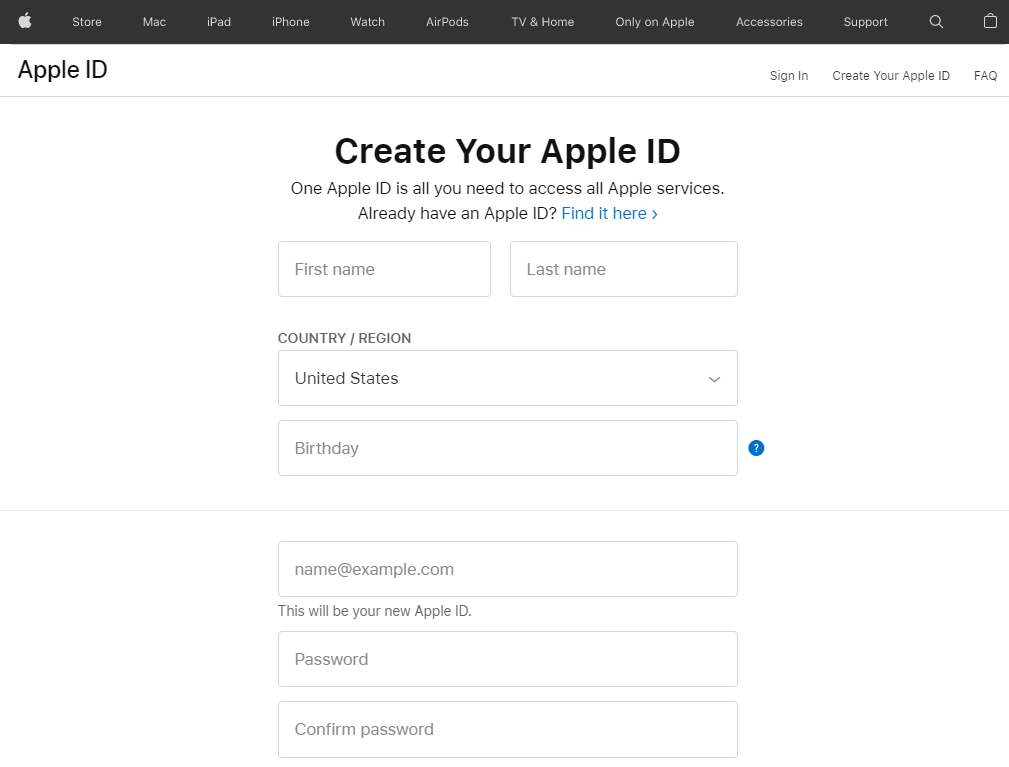Viewport: 1009px width, 767px height.
Task: Go to TV & Home
Action: (541, 21)
